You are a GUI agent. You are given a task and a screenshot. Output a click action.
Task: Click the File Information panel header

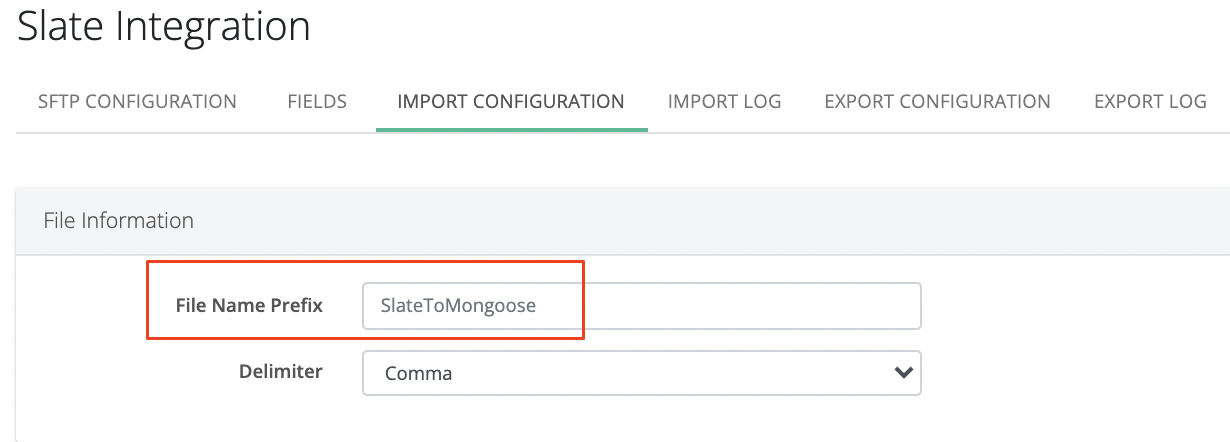(119, 220)
